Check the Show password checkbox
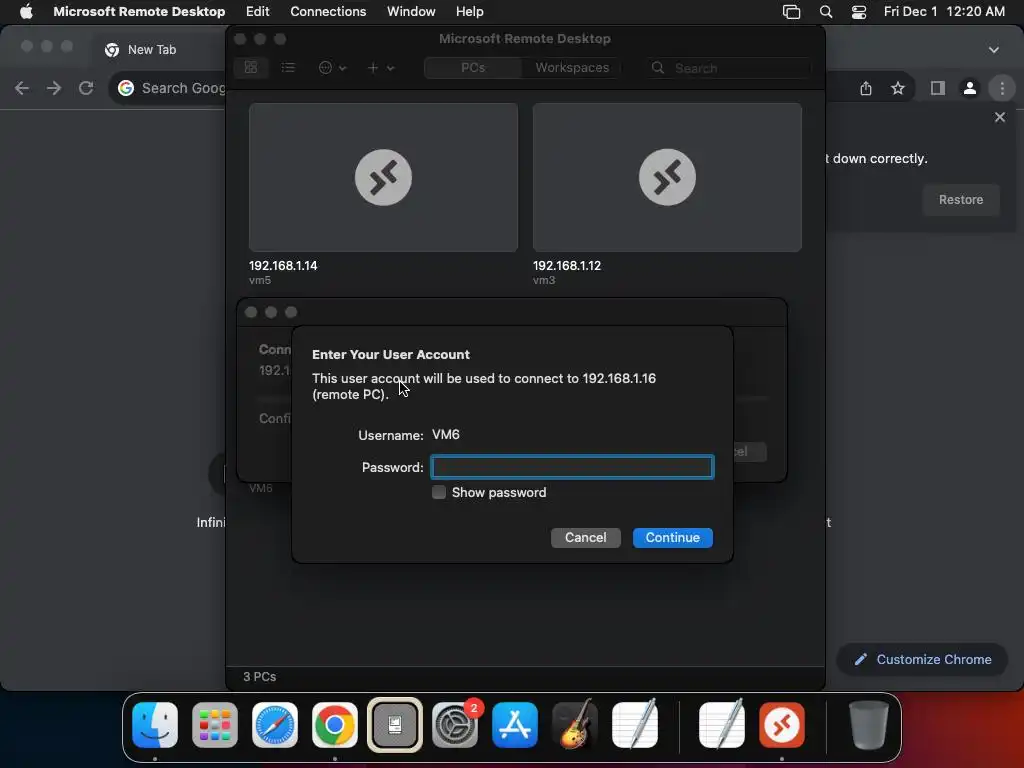The image size is (1024, 768). [x=439, y=492]
